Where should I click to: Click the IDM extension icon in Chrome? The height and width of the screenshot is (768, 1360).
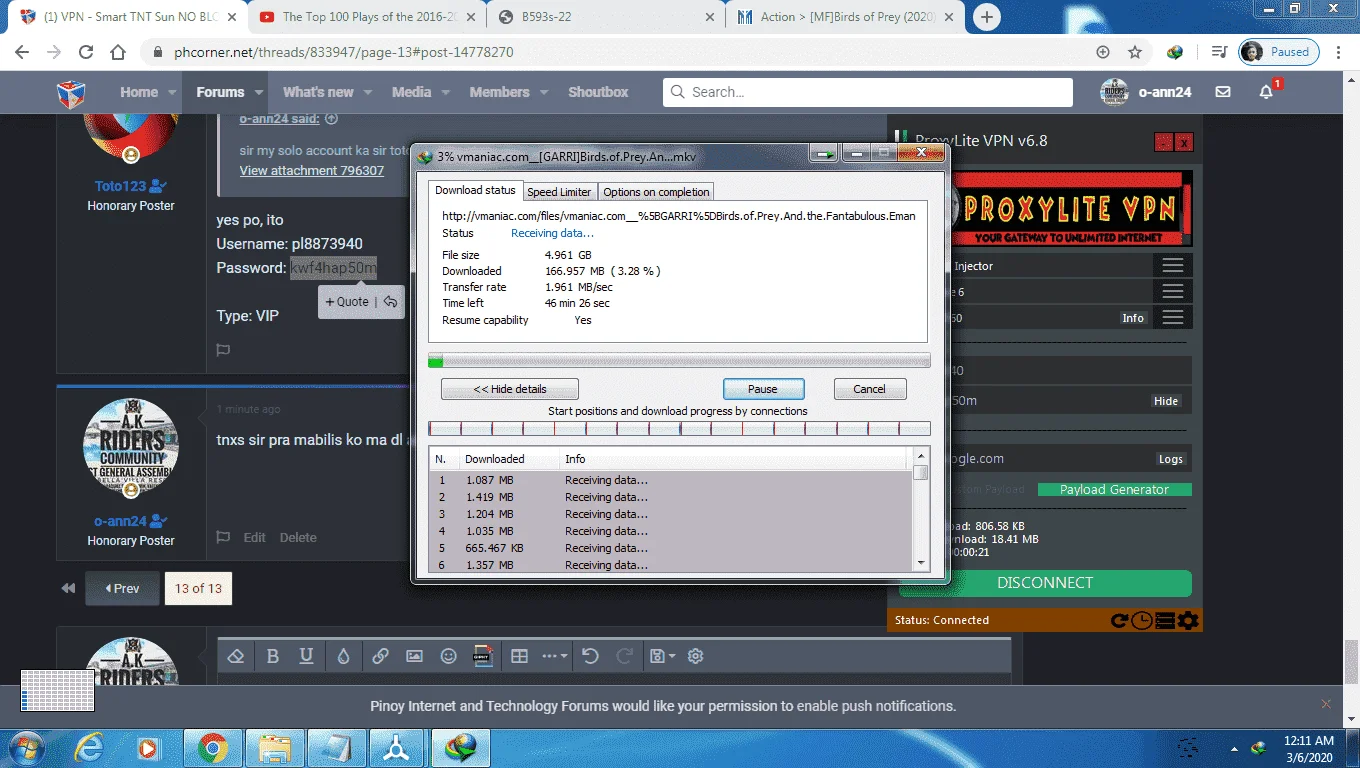pyautogui.click(x=1175, y=52)
